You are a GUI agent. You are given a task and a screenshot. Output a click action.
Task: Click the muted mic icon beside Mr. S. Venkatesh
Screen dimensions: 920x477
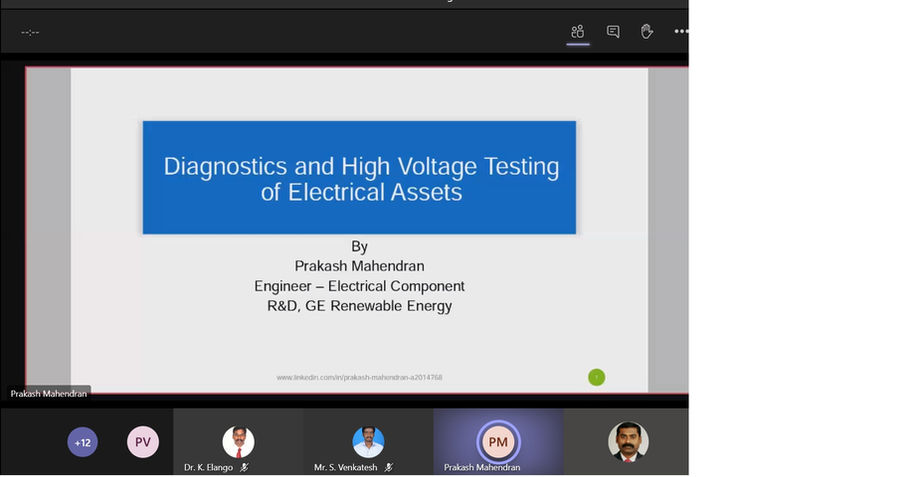click(x=388, y=467)
